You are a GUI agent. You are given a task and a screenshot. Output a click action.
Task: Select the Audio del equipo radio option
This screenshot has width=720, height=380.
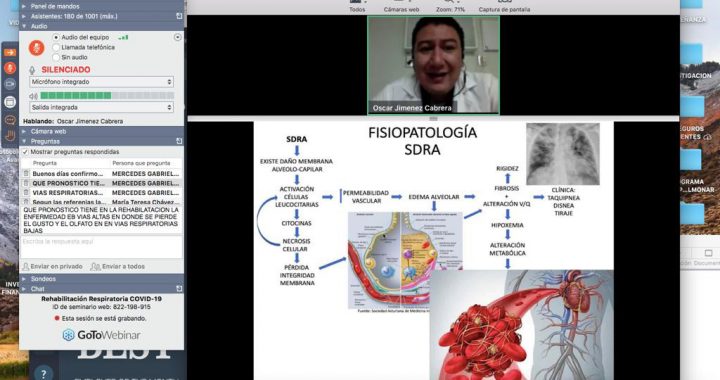[x=56, y=37]
